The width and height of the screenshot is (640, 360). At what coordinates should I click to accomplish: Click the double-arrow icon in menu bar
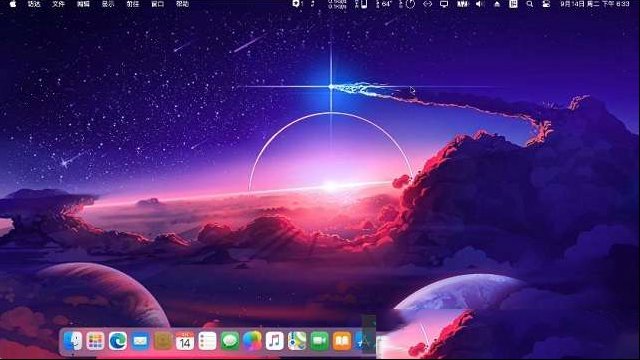click(x=427, y=4)
